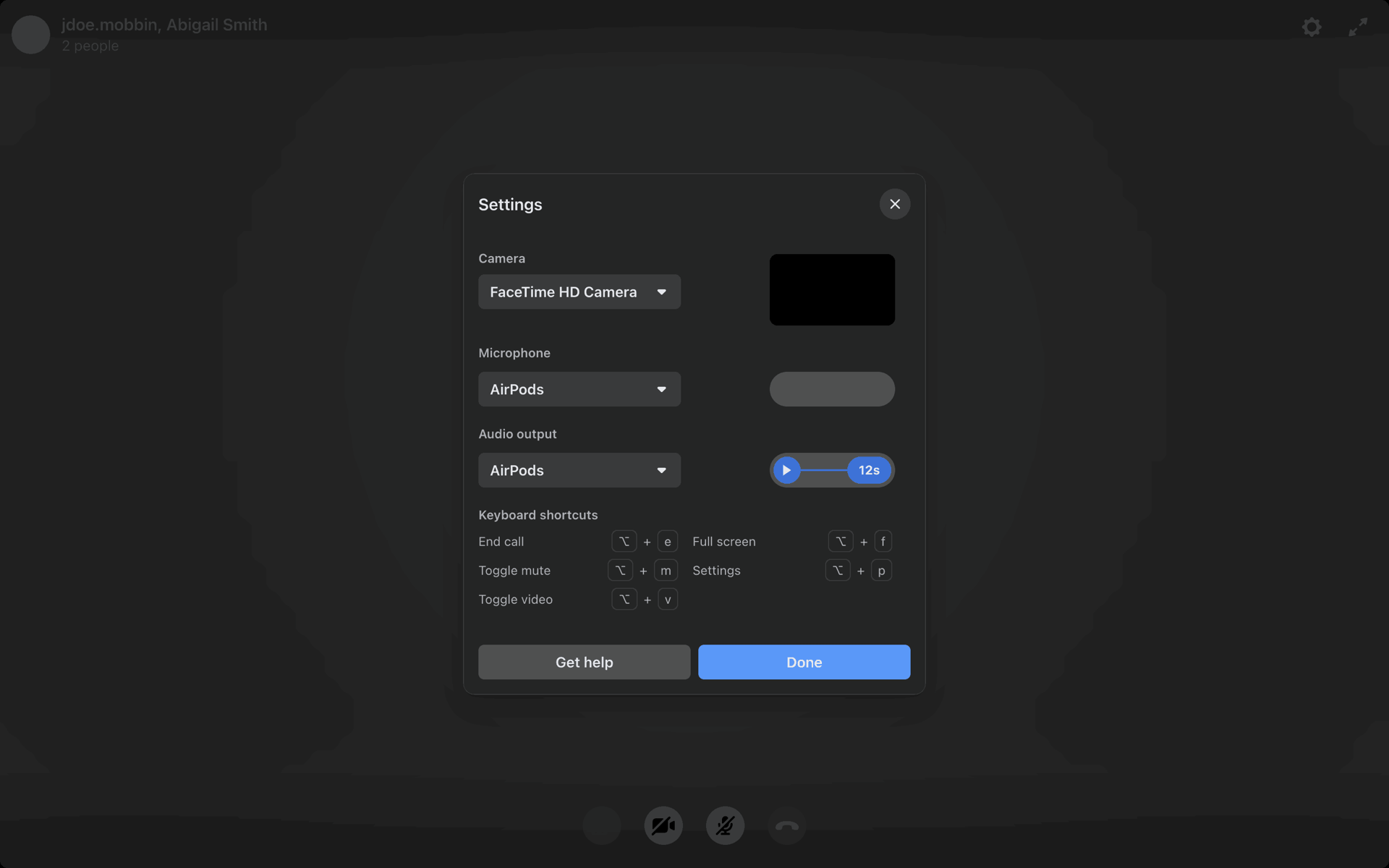Click the Full screen shortcut label

(724, 541)
